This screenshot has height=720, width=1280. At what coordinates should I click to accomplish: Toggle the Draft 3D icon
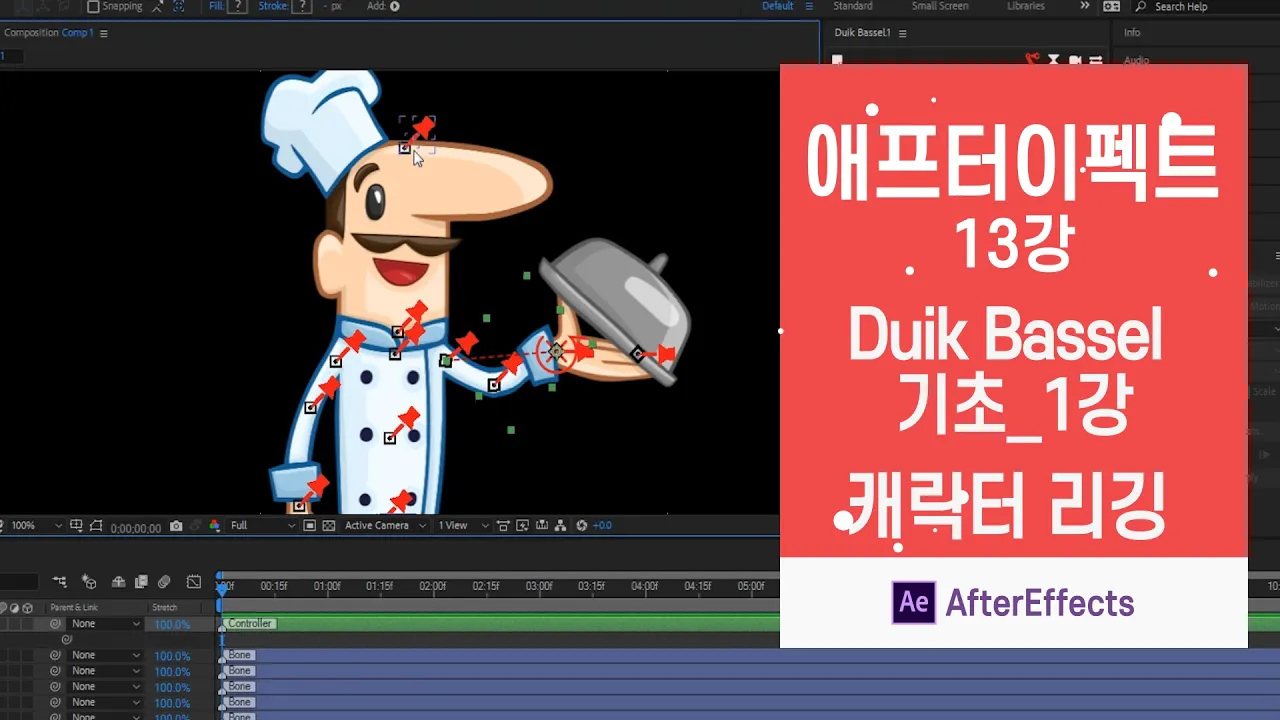click(89, 582)
